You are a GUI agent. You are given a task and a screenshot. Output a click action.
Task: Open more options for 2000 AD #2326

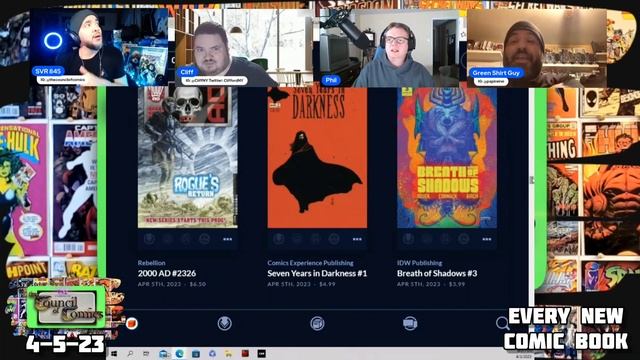point(227,239)
